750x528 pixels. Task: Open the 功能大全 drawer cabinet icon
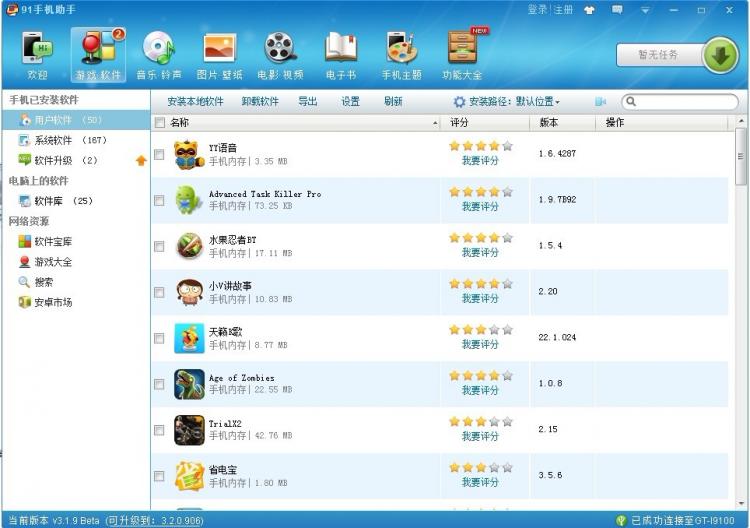[x=462, y=47]
